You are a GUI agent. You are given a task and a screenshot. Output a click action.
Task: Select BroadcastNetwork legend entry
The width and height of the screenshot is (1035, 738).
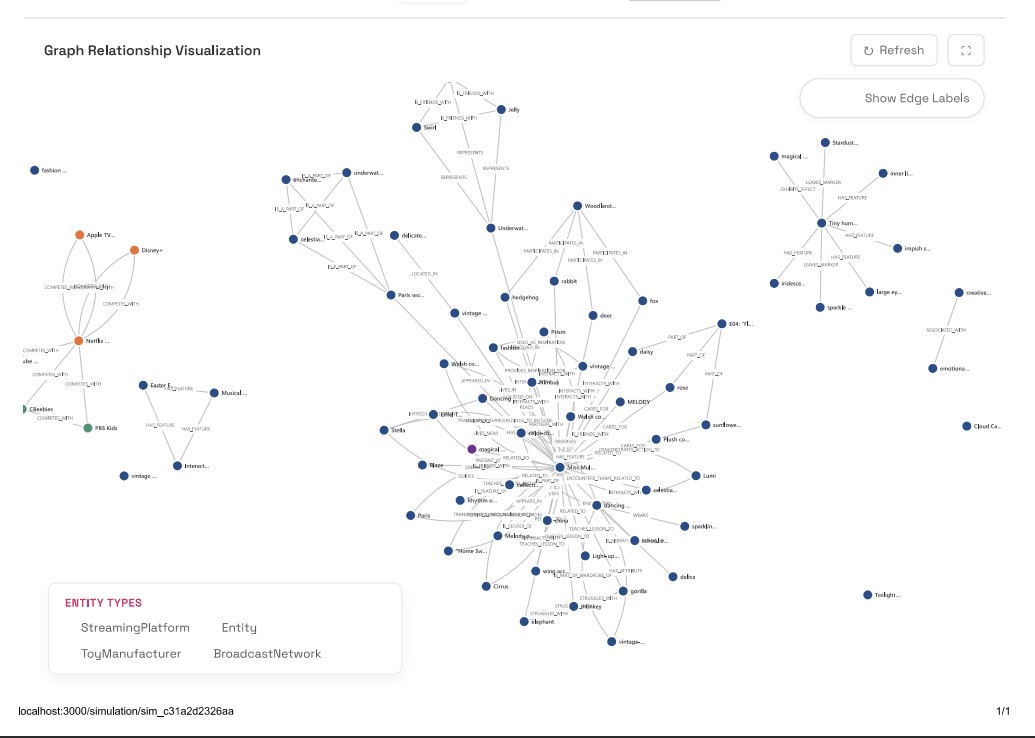(267, 654)
